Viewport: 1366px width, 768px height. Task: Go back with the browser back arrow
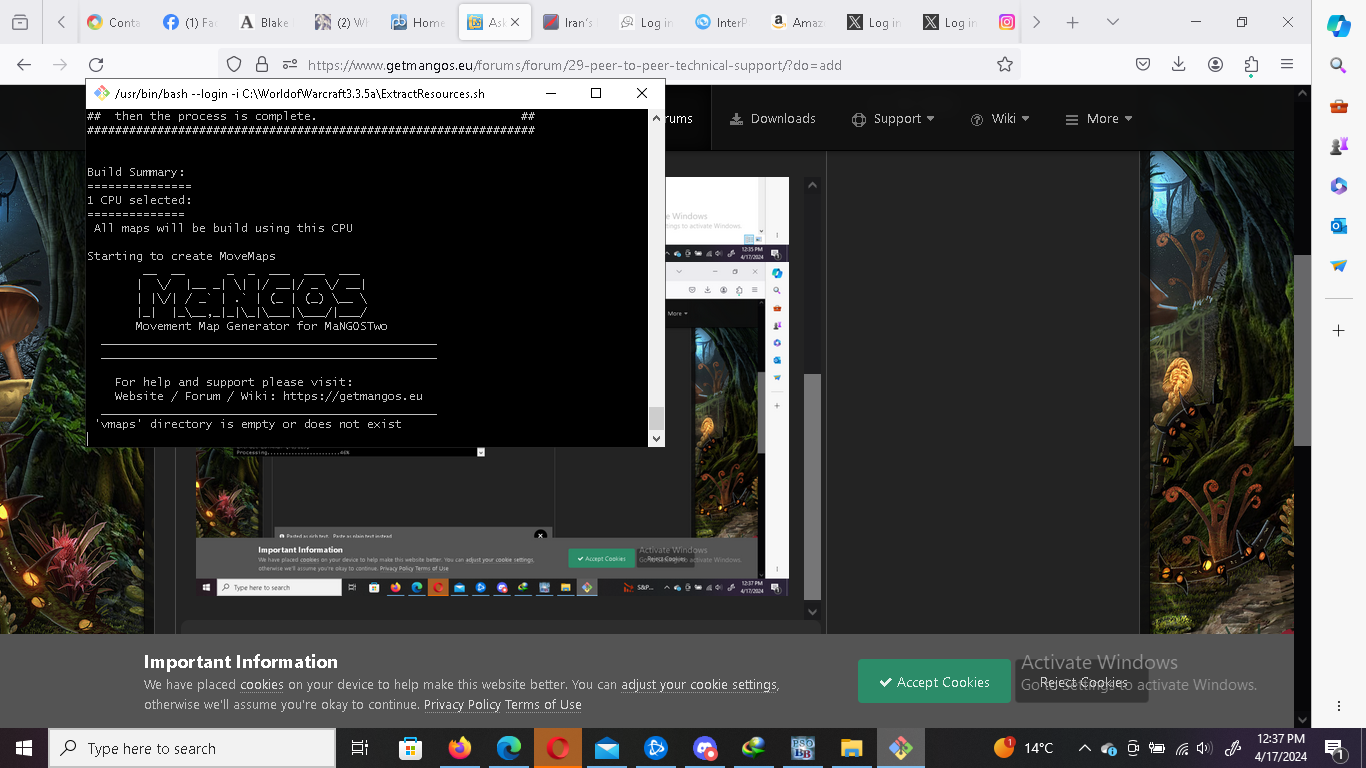tap(24, 64)
